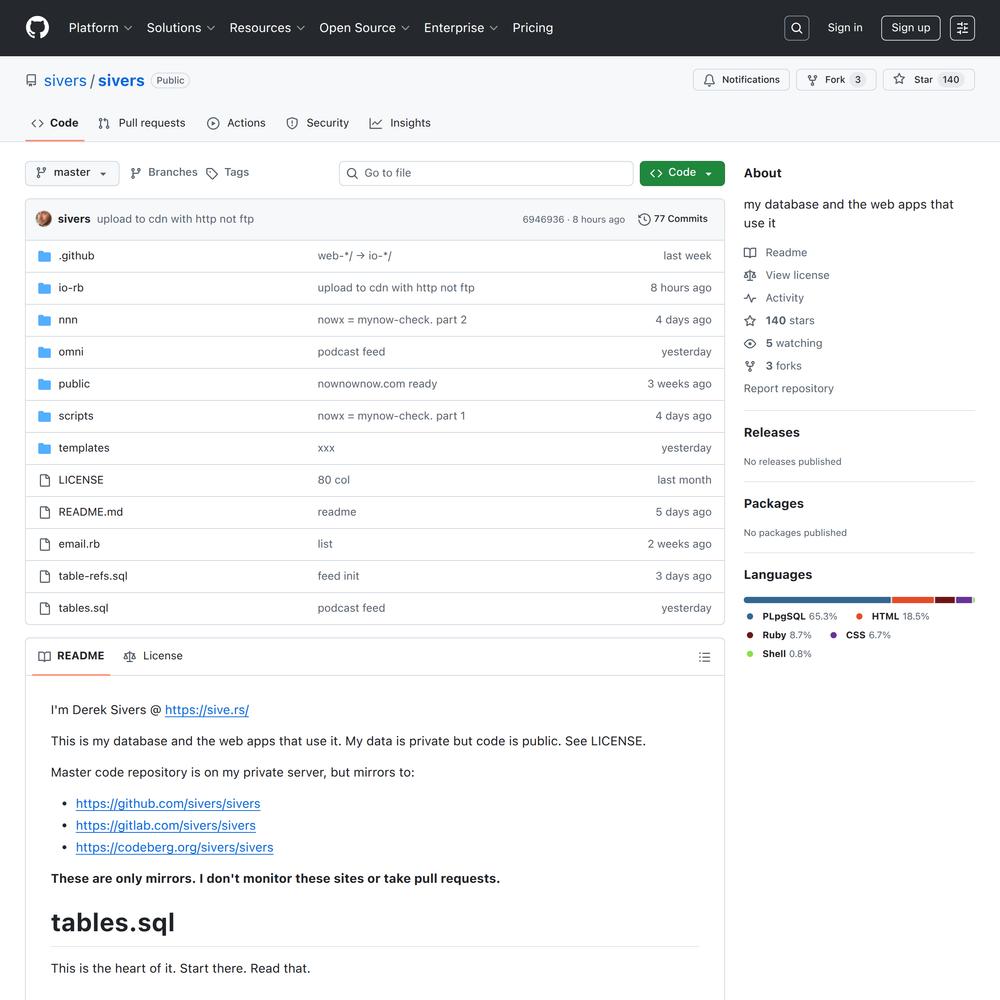The image size is (1000, 1000).
Task: Open the master branch dropdown
Action: (72, 173)
